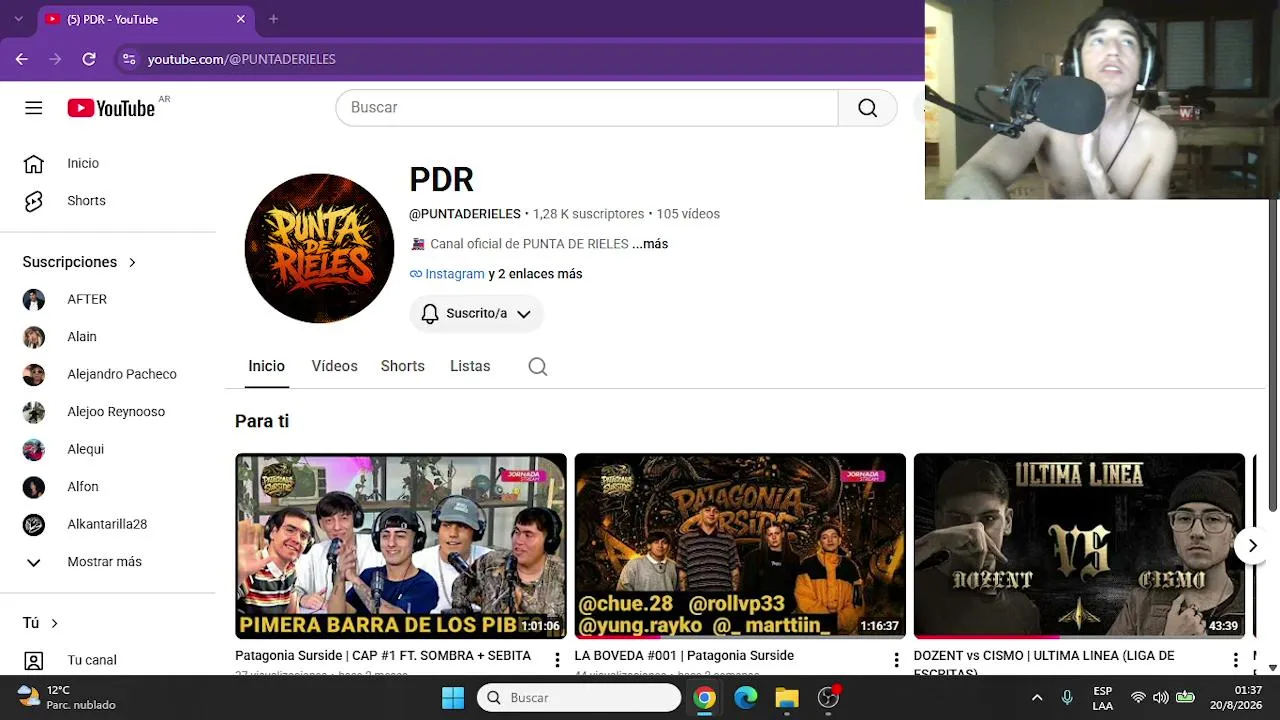The width and height of the screenshot is (1280, 720).
Task: Open the Alkantarilla28 subscription
Action: coord(108,524)
